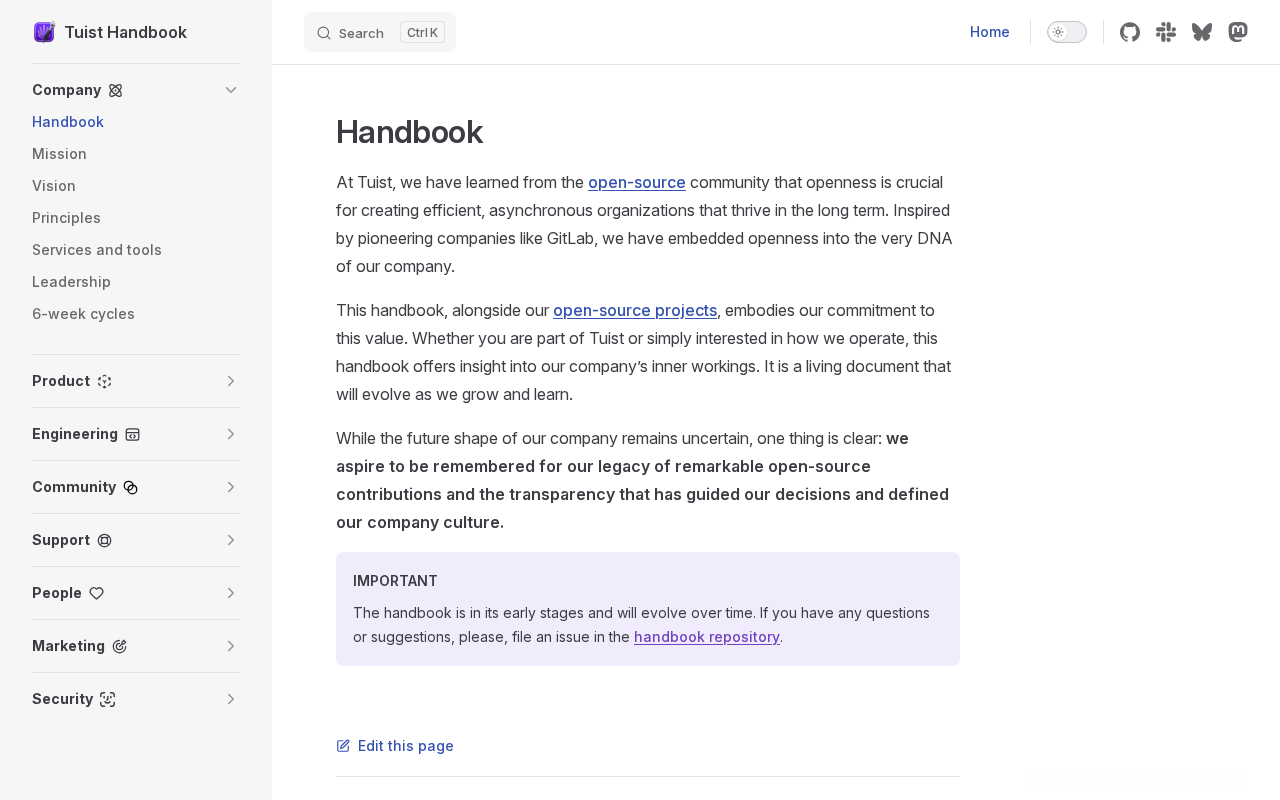Open the GitHub icon link
Screen dimensions: 1280x800
click(x=1130, y=32)
